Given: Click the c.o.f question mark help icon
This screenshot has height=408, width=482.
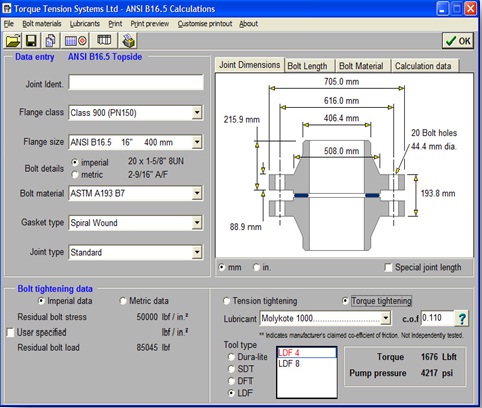Looking at the screenshot, I should pyautogui.click(x=462, y=319).
